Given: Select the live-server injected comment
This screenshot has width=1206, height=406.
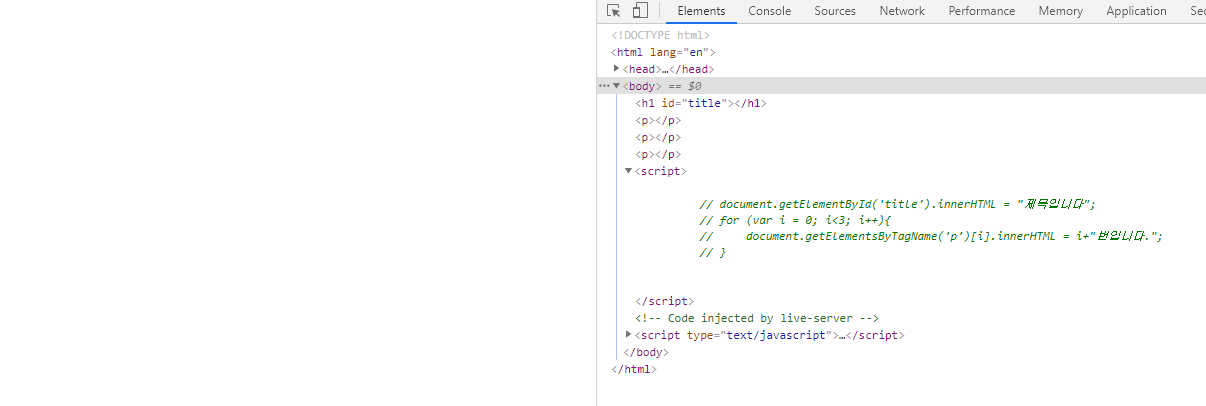Looking at the screenshot, I should point(757,318).
